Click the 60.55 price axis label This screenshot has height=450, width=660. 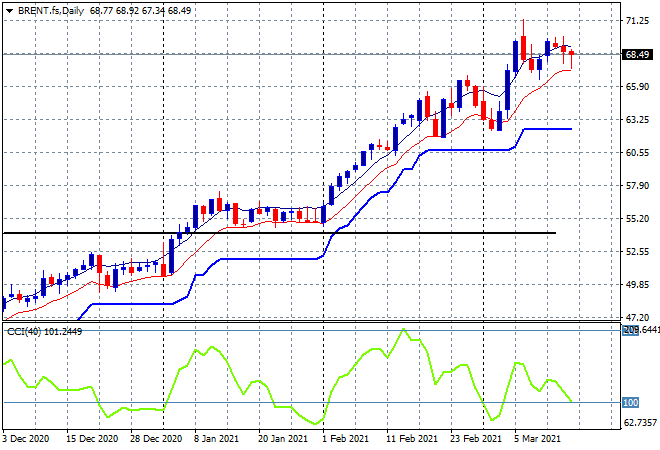[x=637, y=152]
